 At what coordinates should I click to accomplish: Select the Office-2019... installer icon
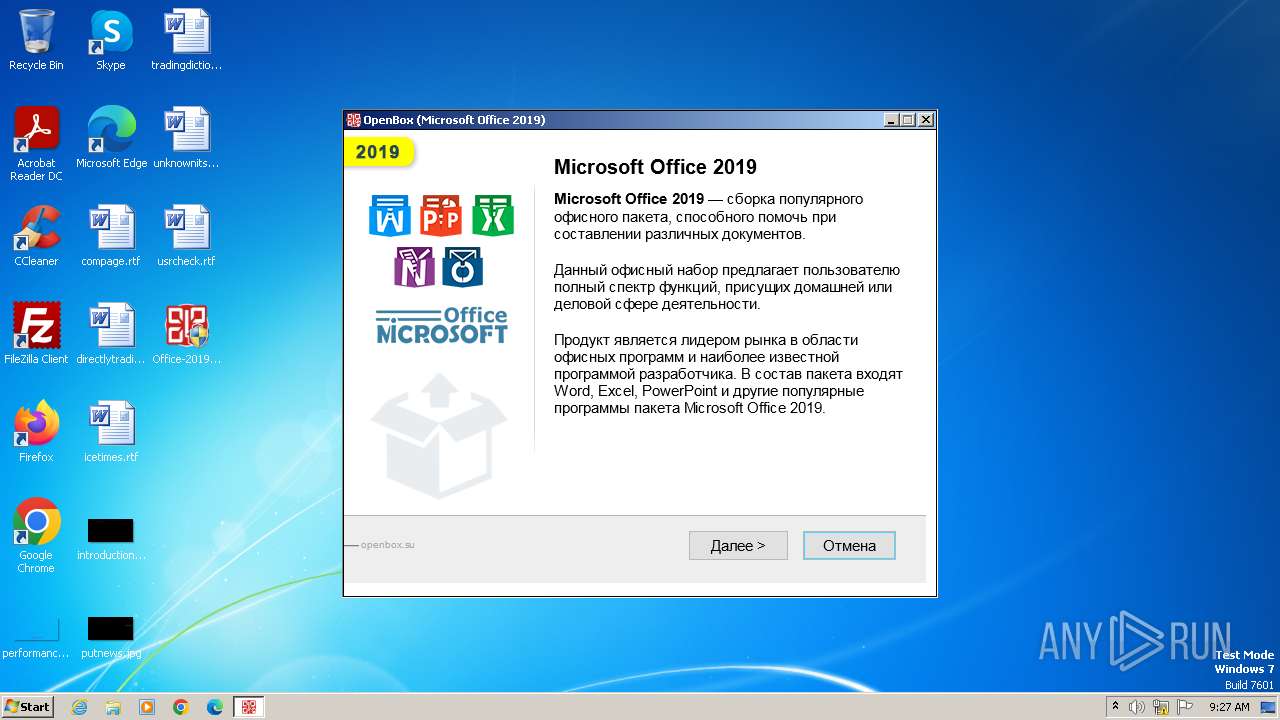point(187,334)
